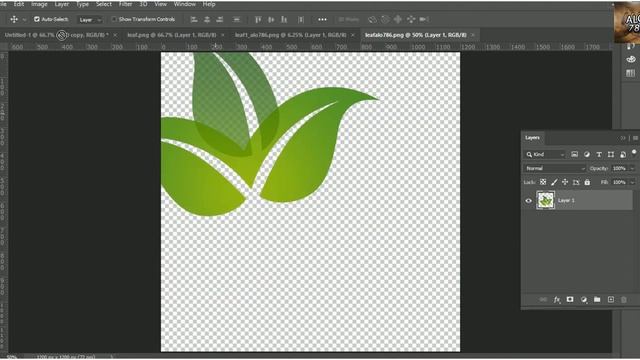Filter layers by pixel layers icon

coord(574,154)
